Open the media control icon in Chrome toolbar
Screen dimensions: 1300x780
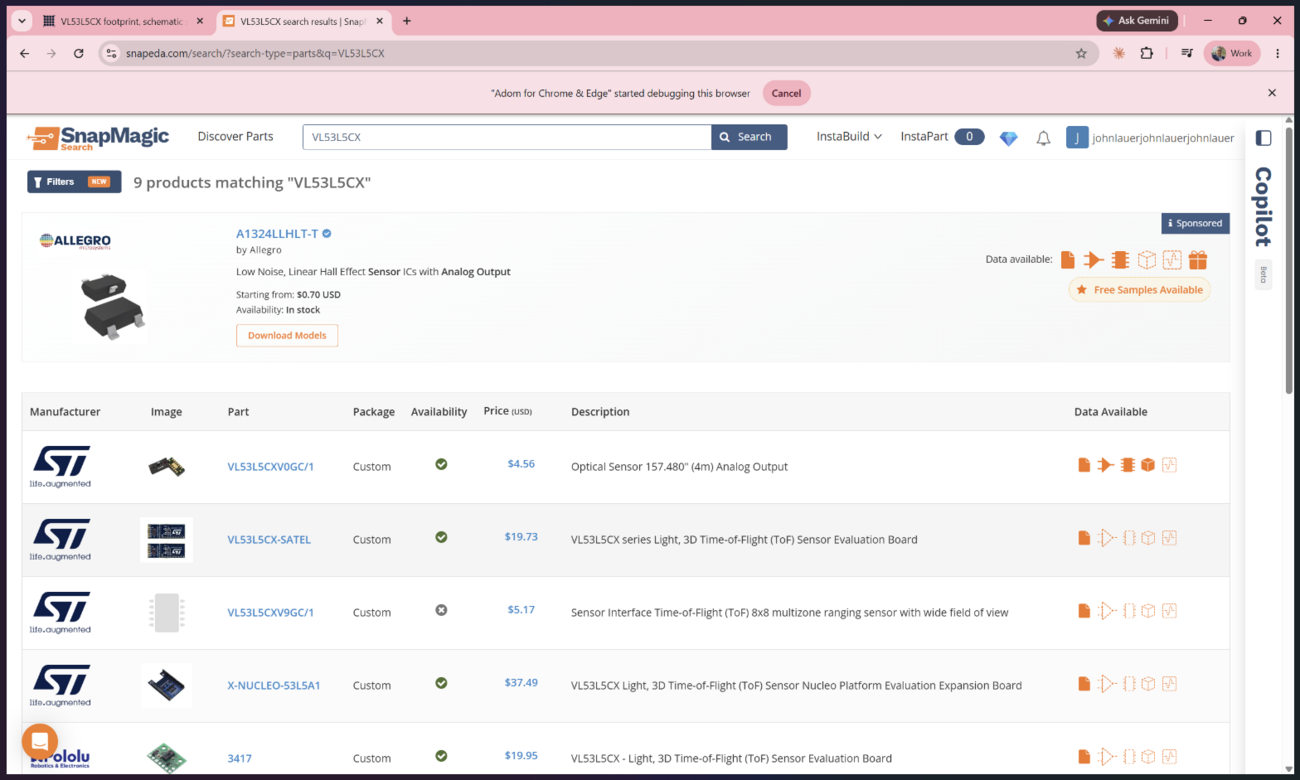1186,53
